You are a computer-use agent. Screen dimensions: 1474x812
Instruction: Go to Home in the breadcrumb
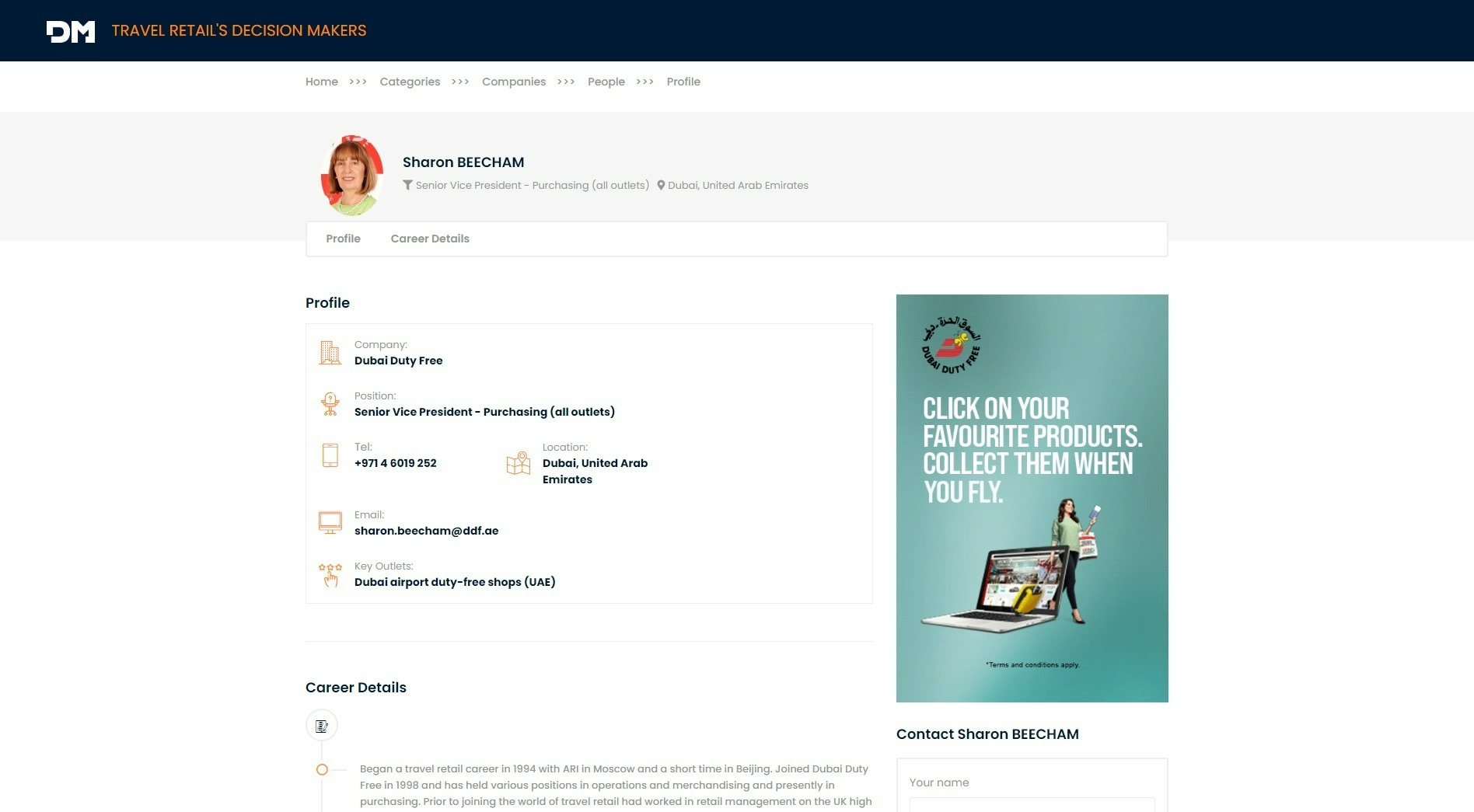(322, 82)
